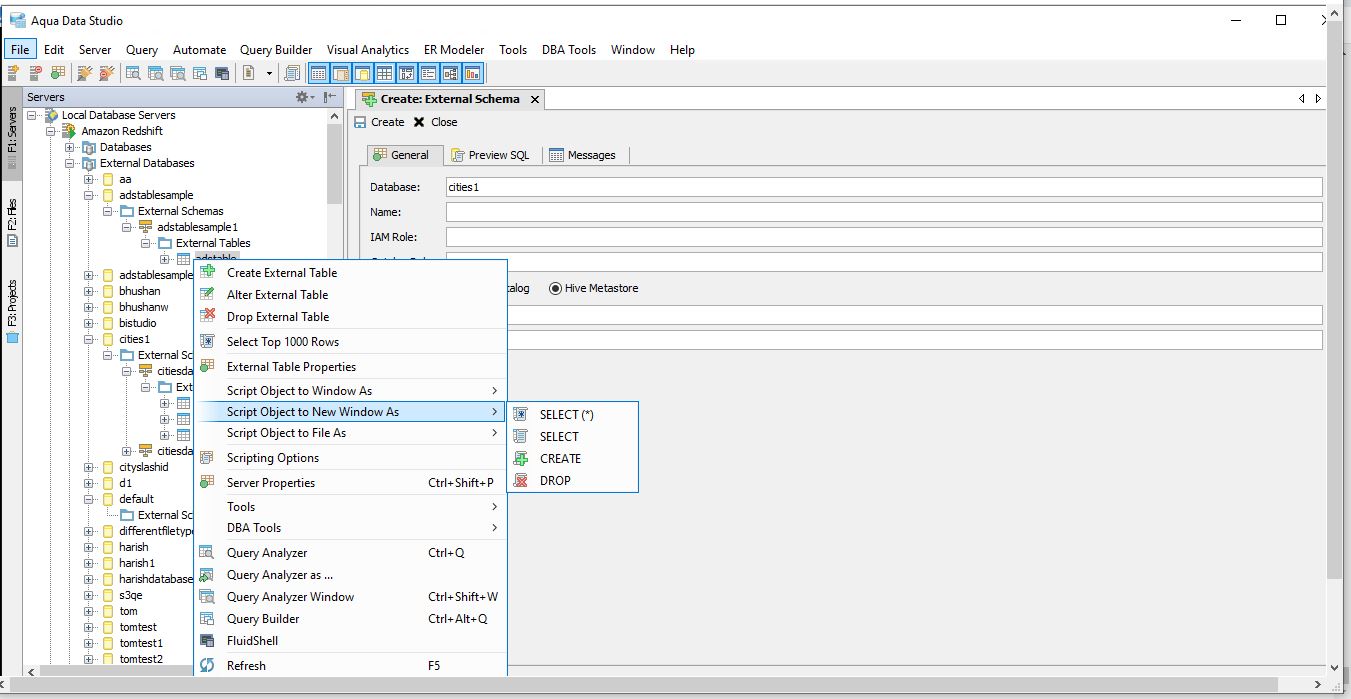
Task: Select the harishdatabase tree item
Action: point(155,579)
